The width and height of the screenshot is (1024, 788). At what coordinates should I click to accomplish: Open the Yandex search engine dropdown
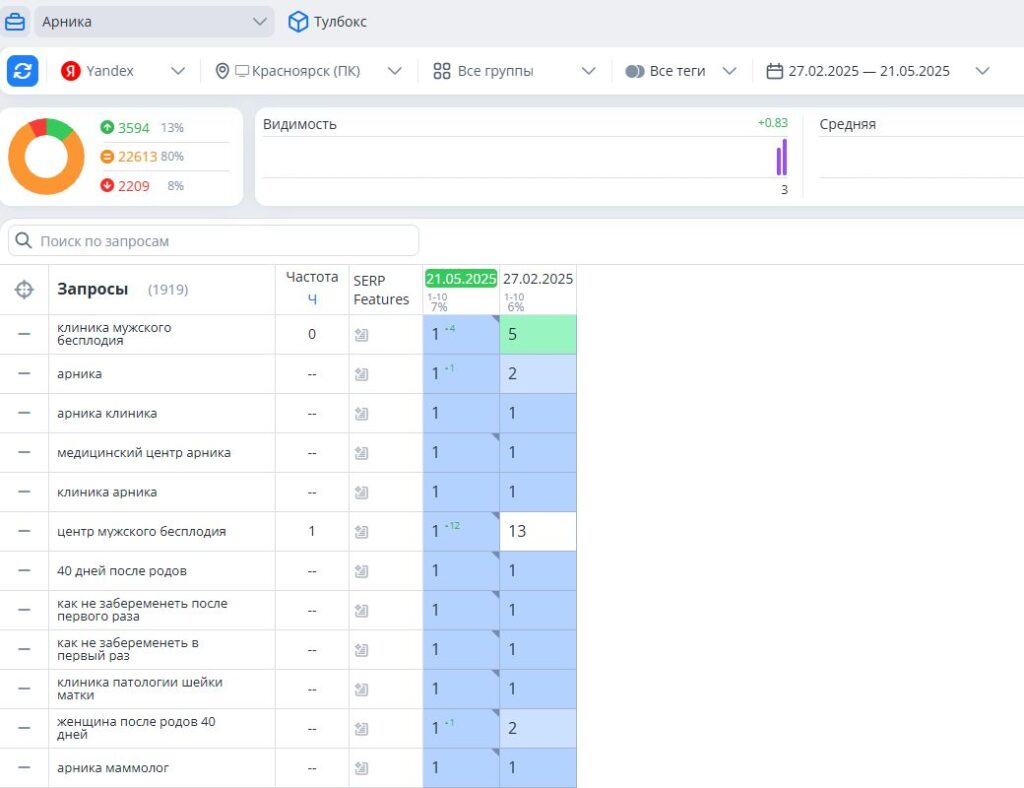click(124, 71)
